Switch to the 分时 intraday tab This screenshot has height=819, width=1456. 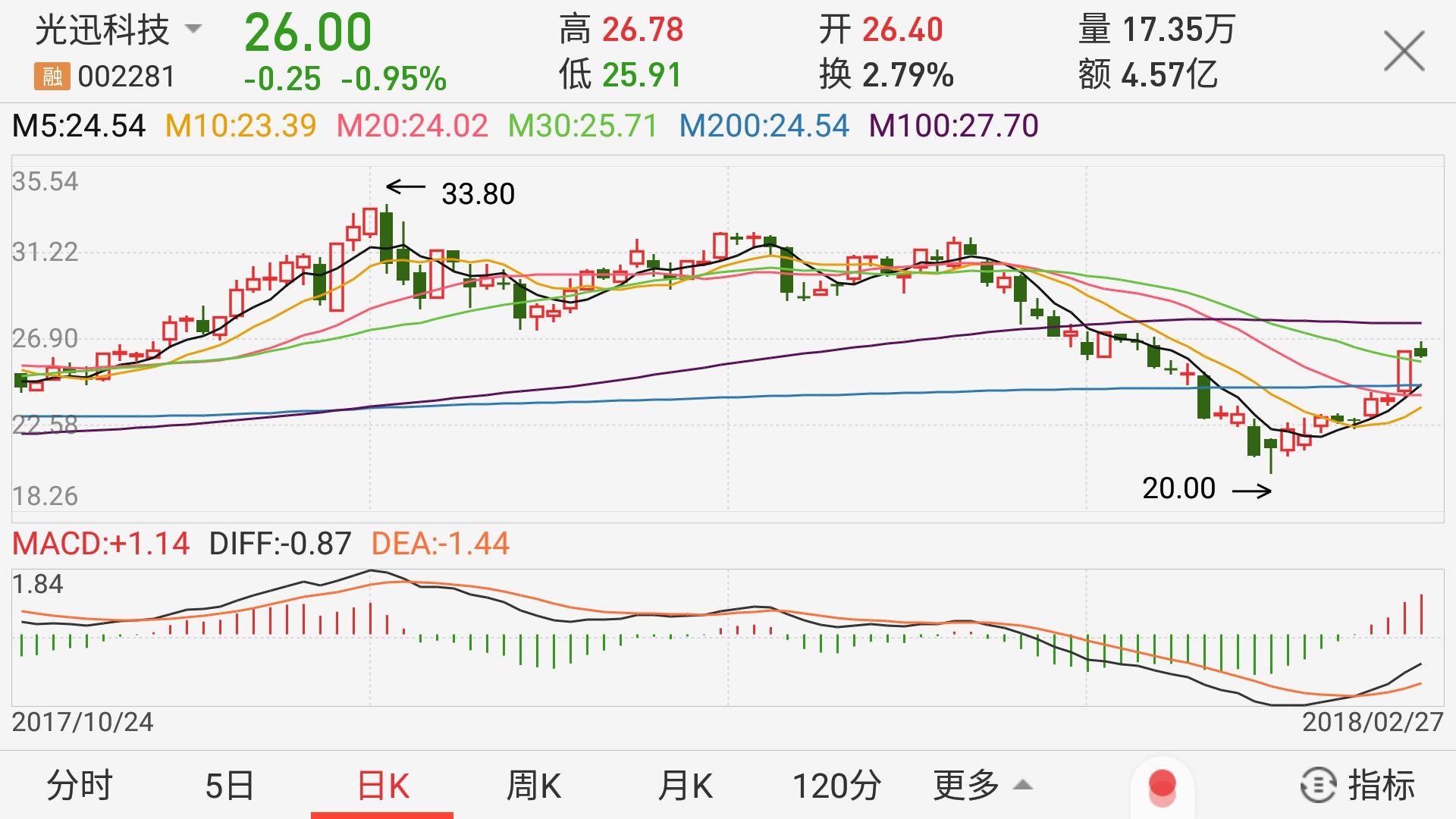click(x=80, y=785)
